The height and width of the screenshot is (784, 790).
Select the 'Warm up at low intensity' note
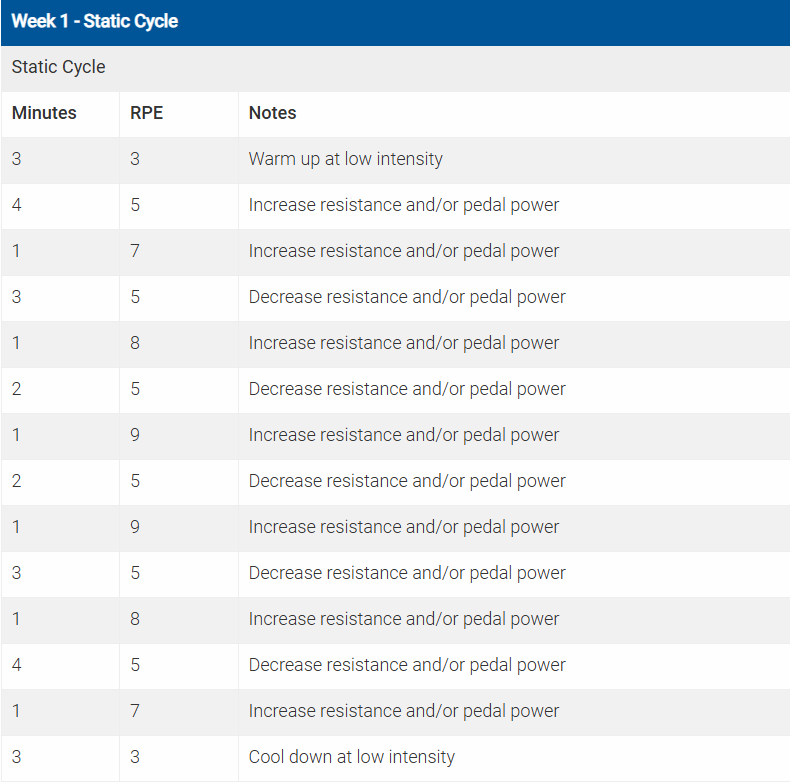345,159
